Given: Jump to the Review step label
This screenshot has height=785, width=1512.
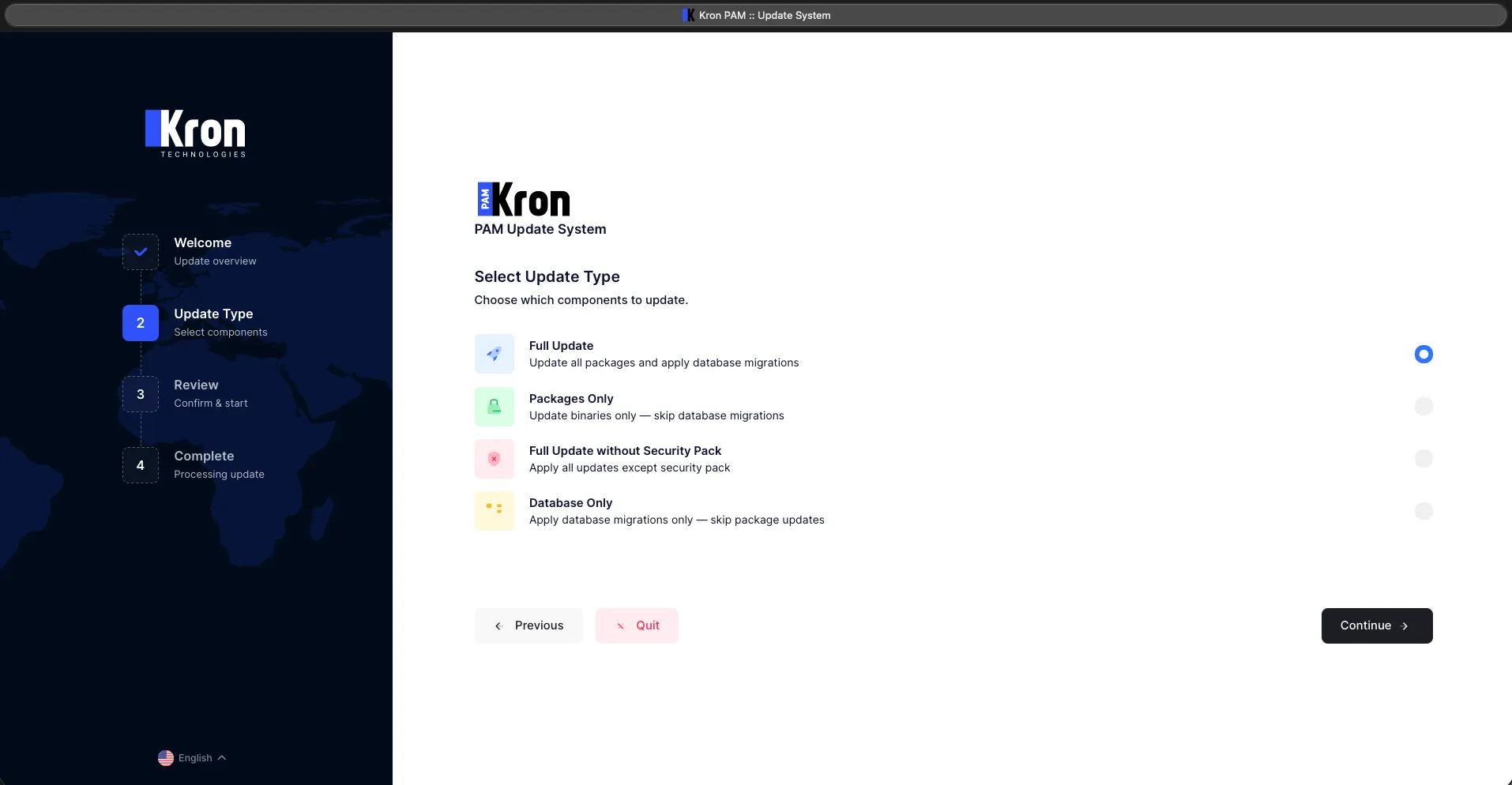Looking at the screenshot, I should pos(196,385).
